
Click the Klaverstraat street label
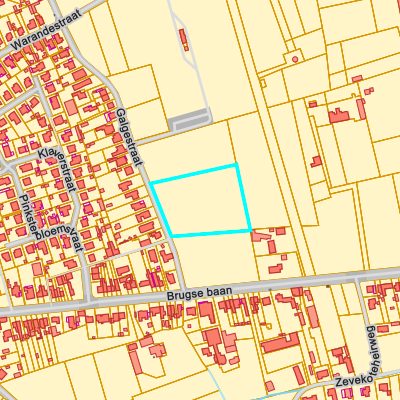click(57, 170)
